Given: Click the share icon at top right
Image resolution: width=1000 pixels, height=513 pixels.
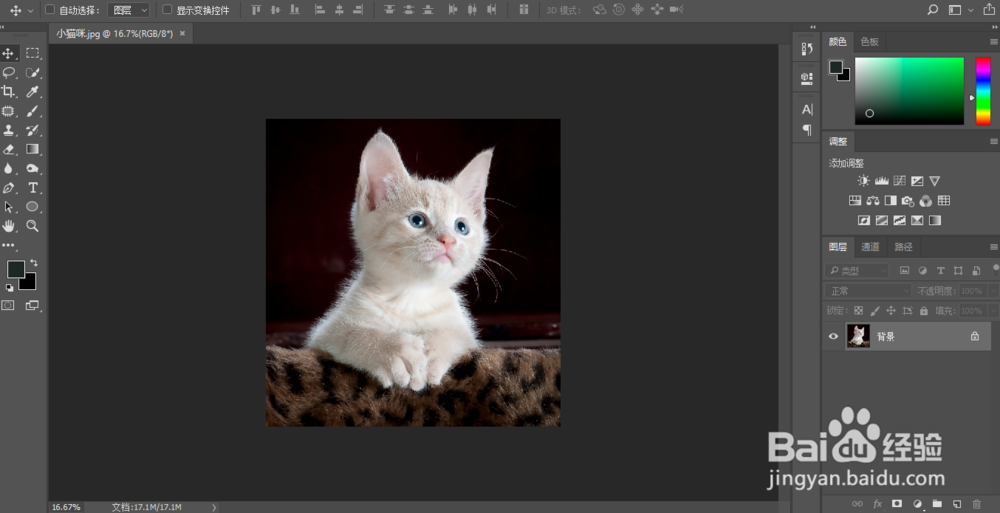Looking at the screenshot, I should pos(989,10).
